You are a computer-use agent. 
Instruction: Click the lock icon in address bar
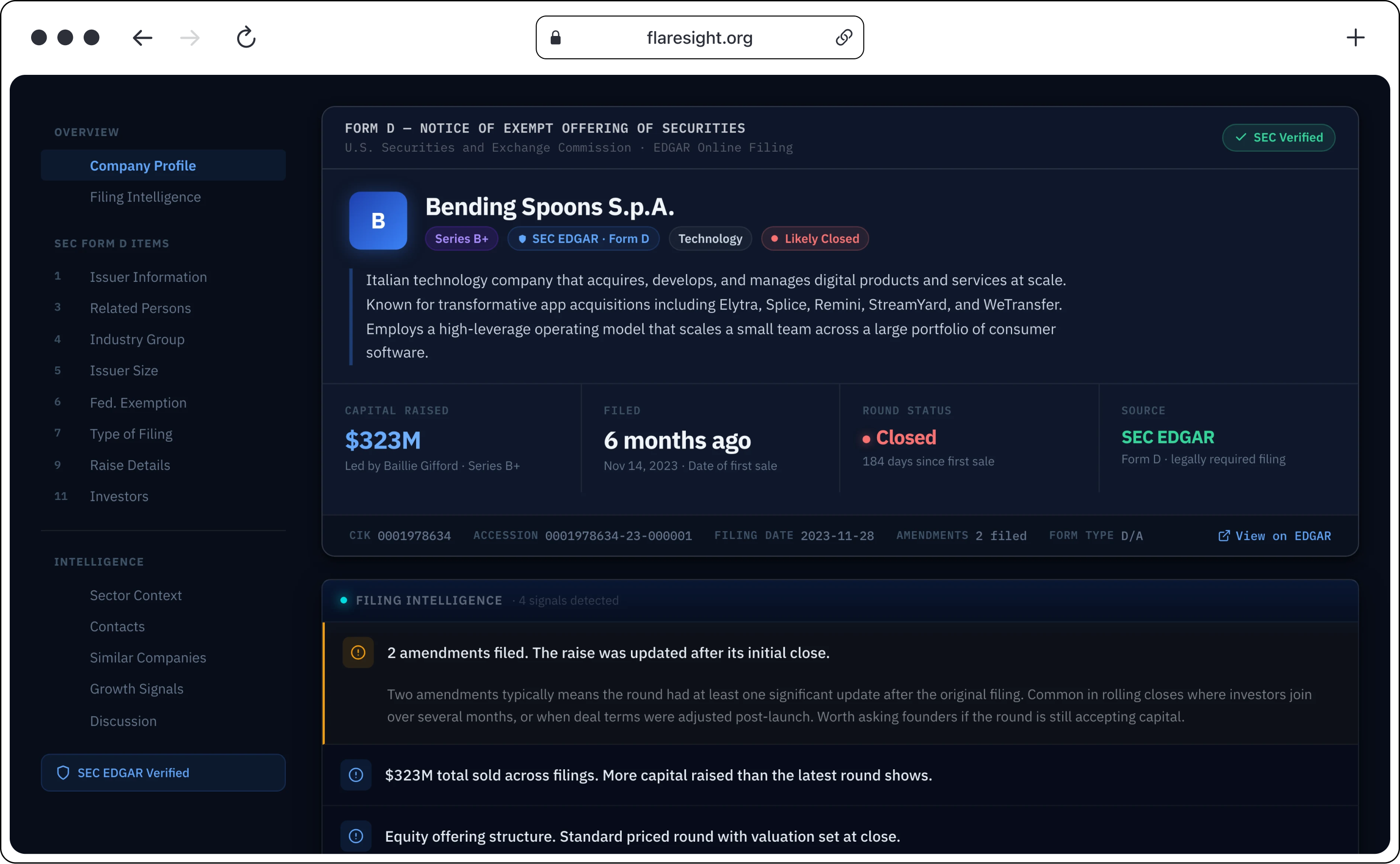[x=555, y=38]
